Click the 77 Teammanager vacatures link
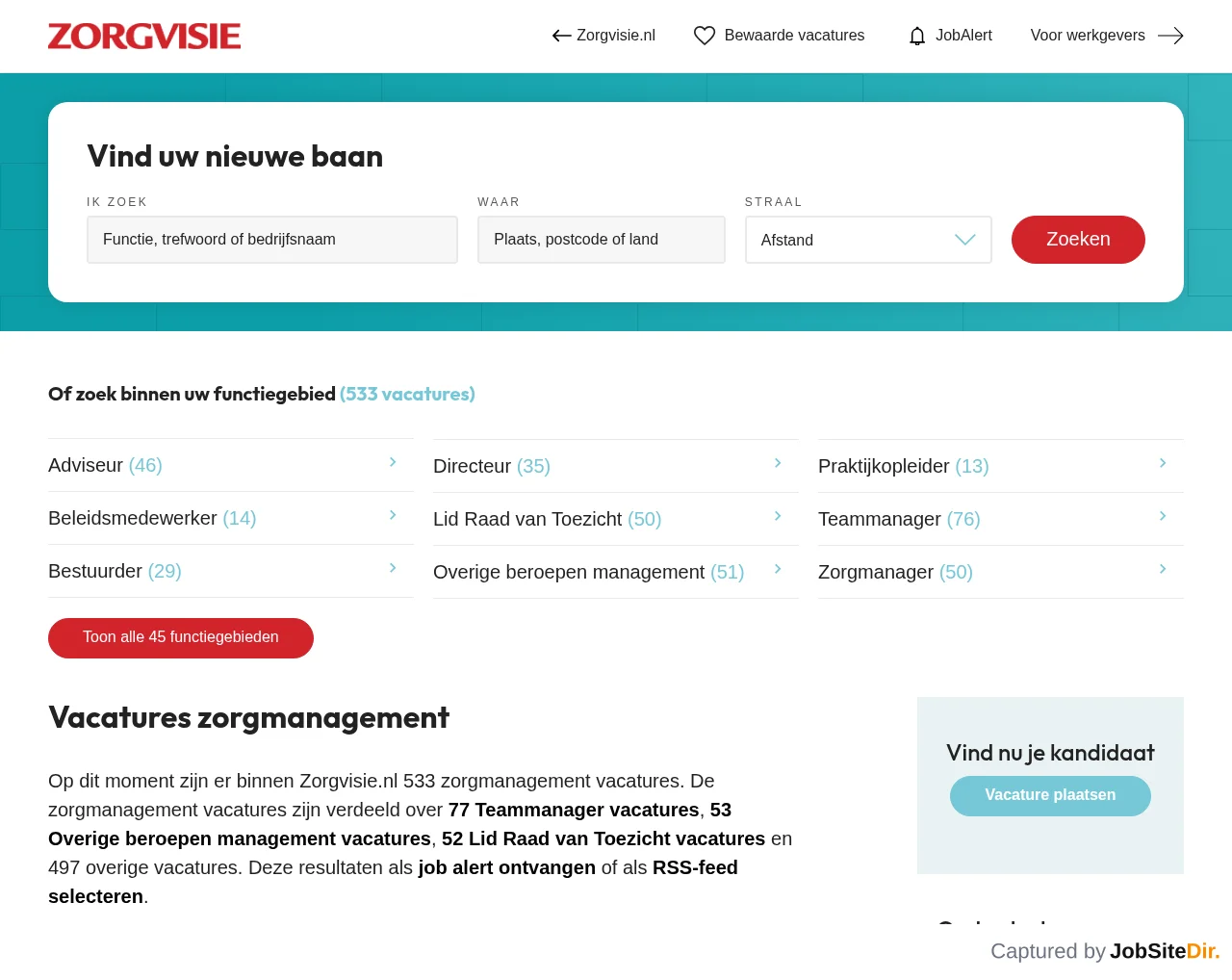This screenshot has width=1232, height=980. 574,810
